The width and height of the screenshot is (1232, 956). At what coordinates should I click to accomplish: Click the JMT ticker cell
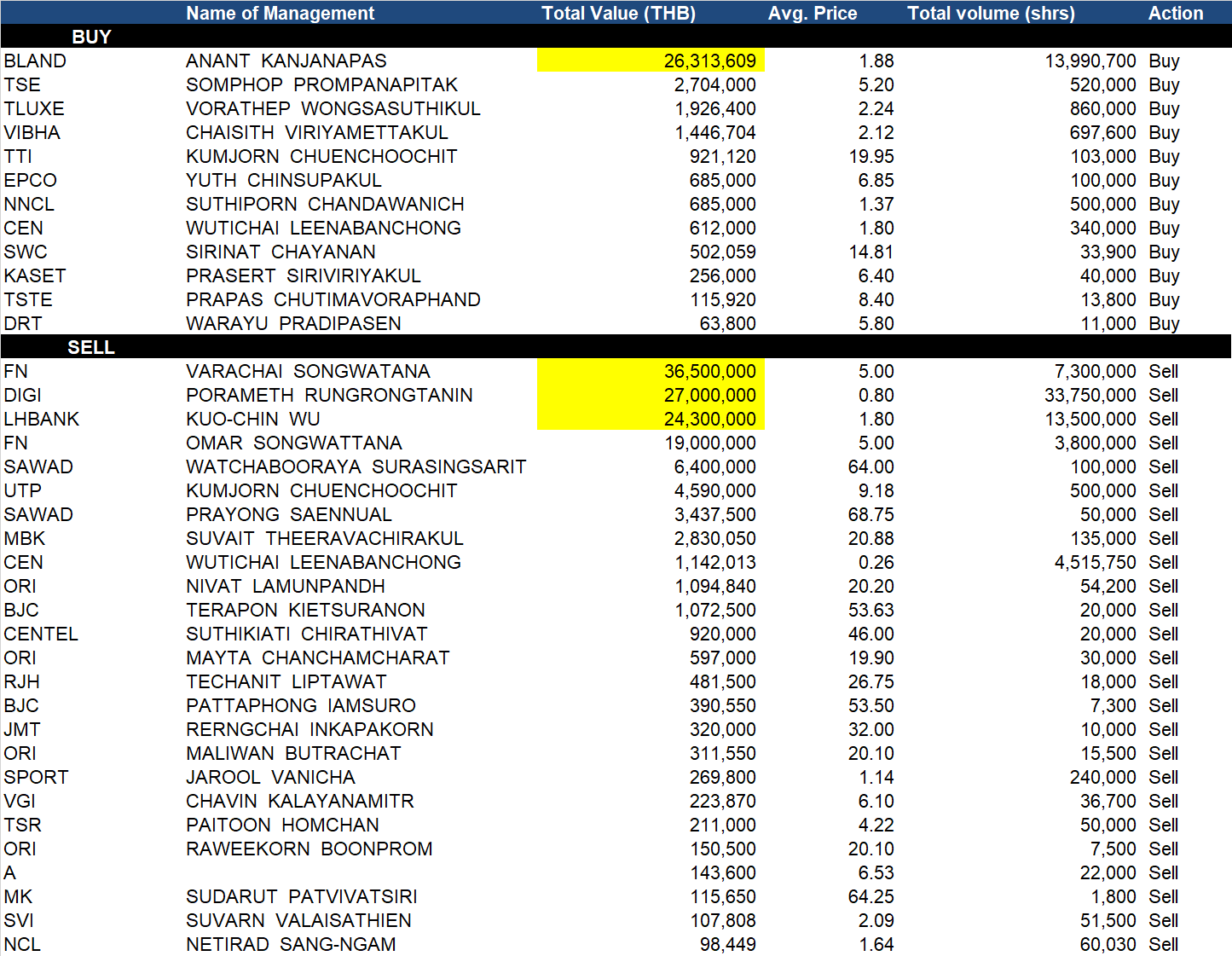[x=22, y=729]
